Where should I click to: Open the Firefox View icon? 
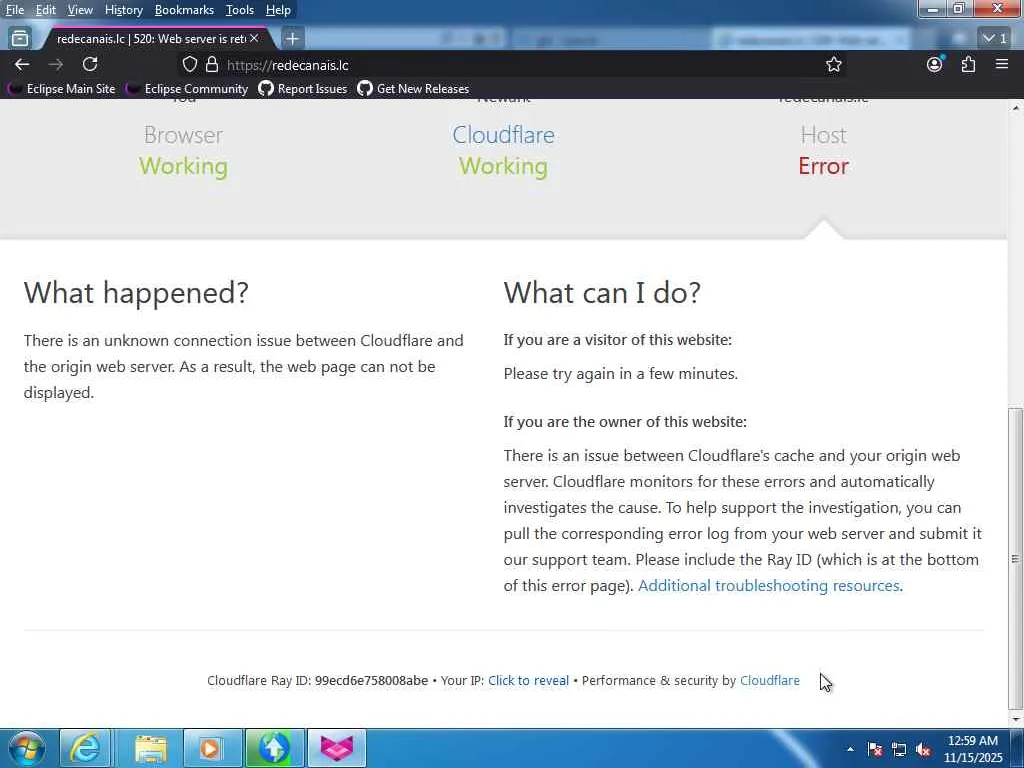tap(20, 39)
